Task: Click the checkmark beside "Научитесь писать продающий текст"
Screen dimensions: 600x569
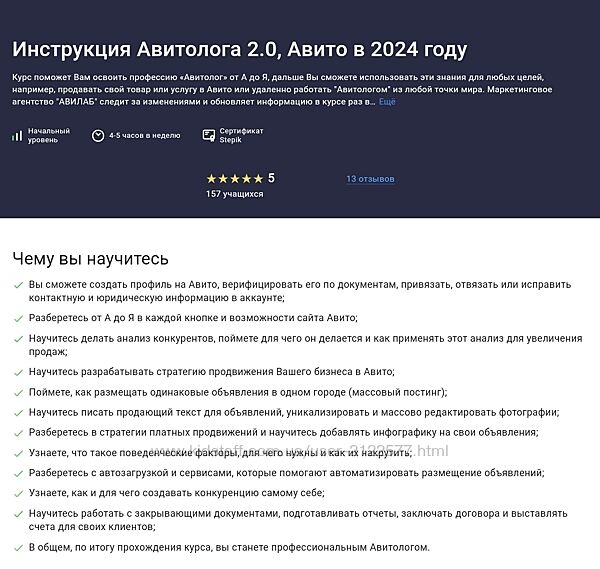Action: (18, 413)
